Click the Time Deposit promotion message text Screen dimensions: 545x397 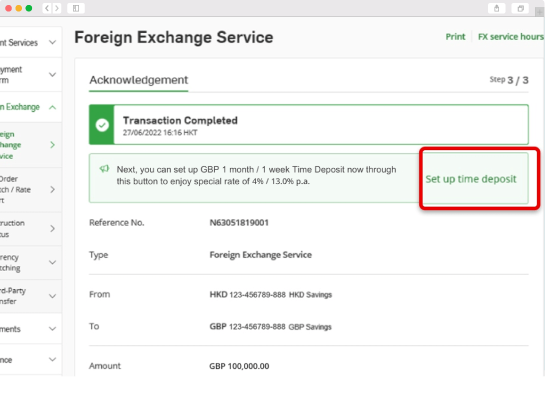(256, 175)
